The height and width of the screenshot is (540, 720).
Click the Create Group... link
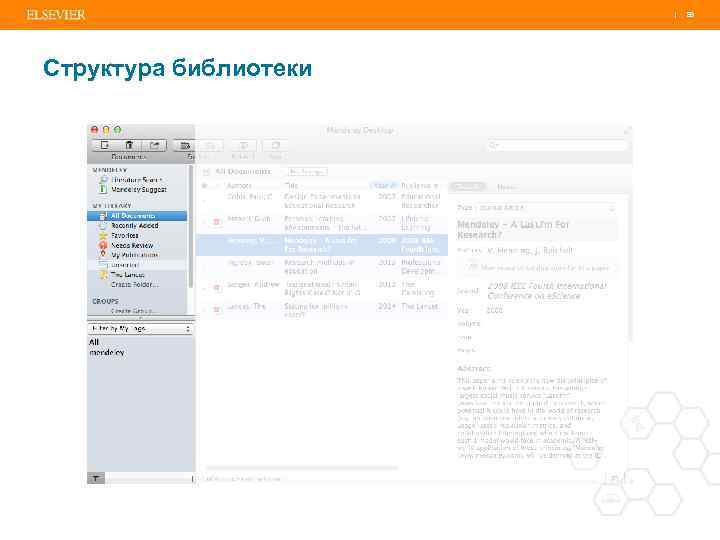(134, 311)
